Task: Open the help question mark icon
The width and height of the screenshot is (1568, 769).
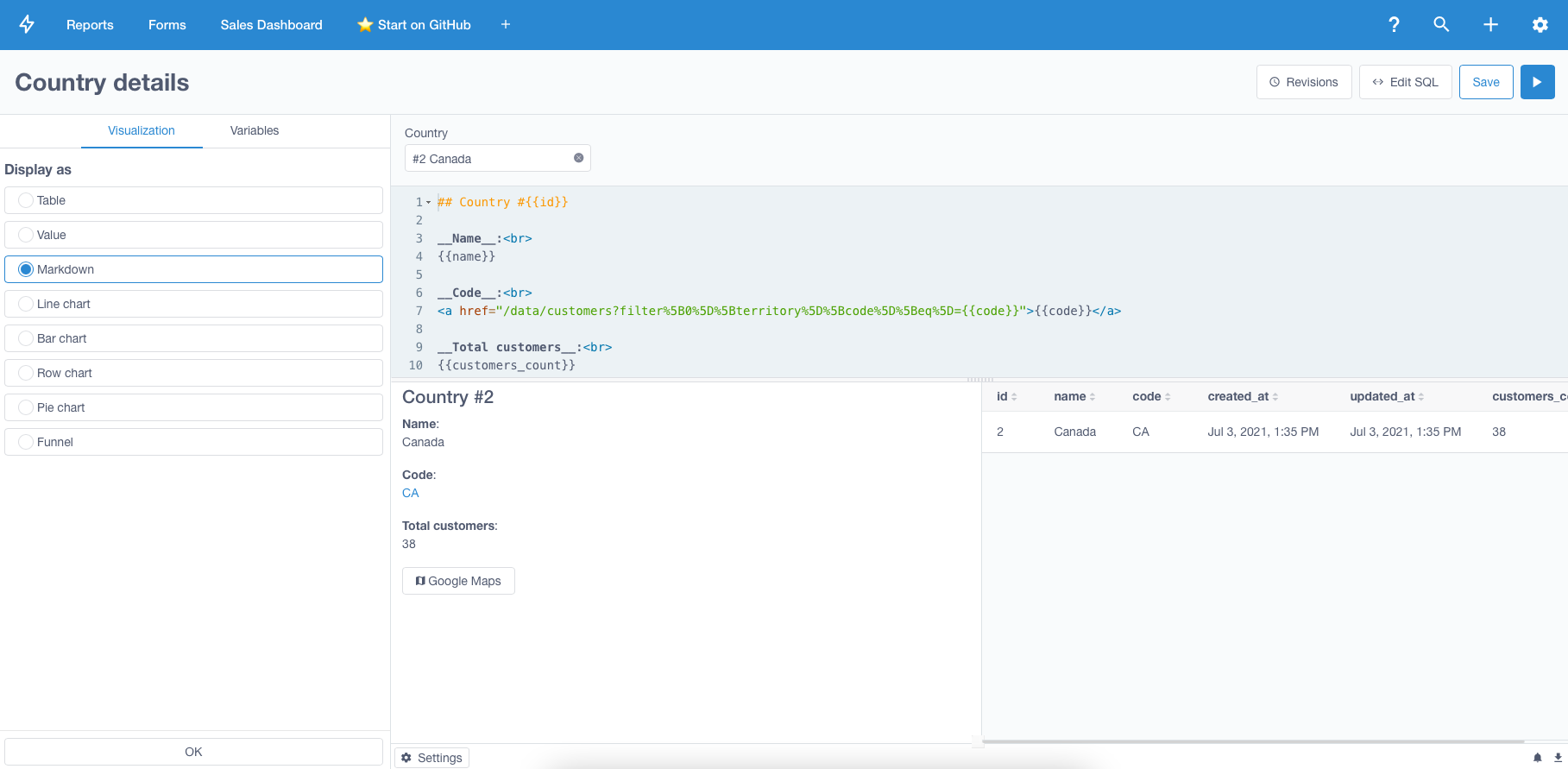Action: tap(1394, 24)
